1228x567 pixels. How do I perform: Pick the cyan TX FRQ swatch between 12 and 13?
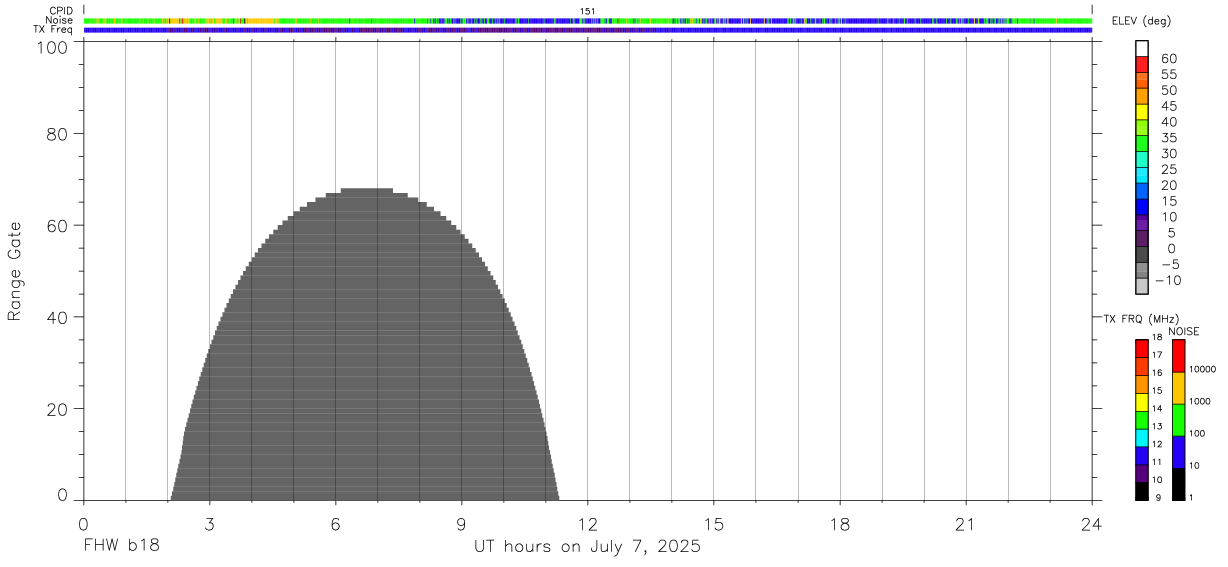tap(1142, 437)
